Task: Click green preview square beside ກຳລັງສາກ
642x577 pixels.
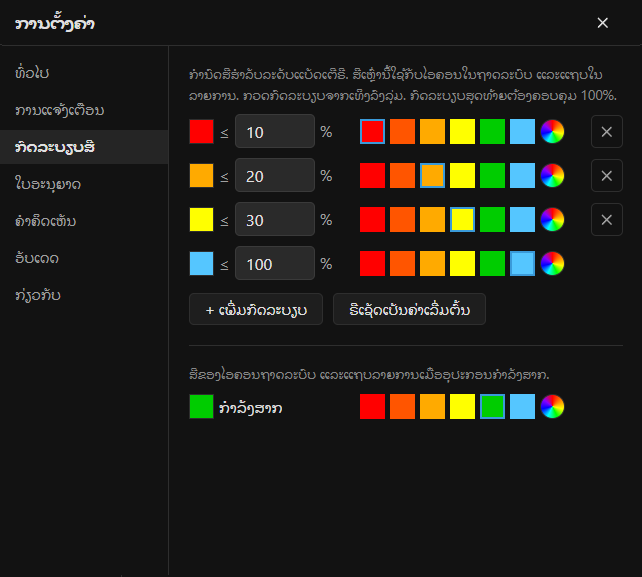Action: click(201, 407)
